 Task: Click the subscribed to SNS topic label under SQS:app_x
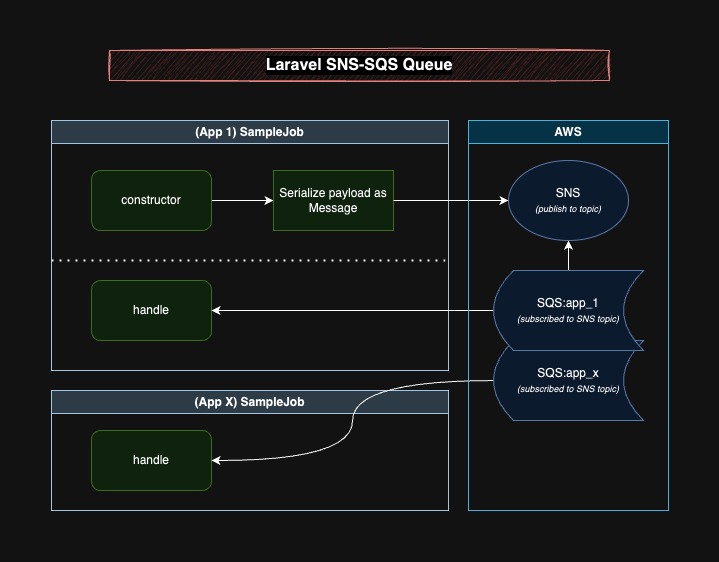pos(568,389)
